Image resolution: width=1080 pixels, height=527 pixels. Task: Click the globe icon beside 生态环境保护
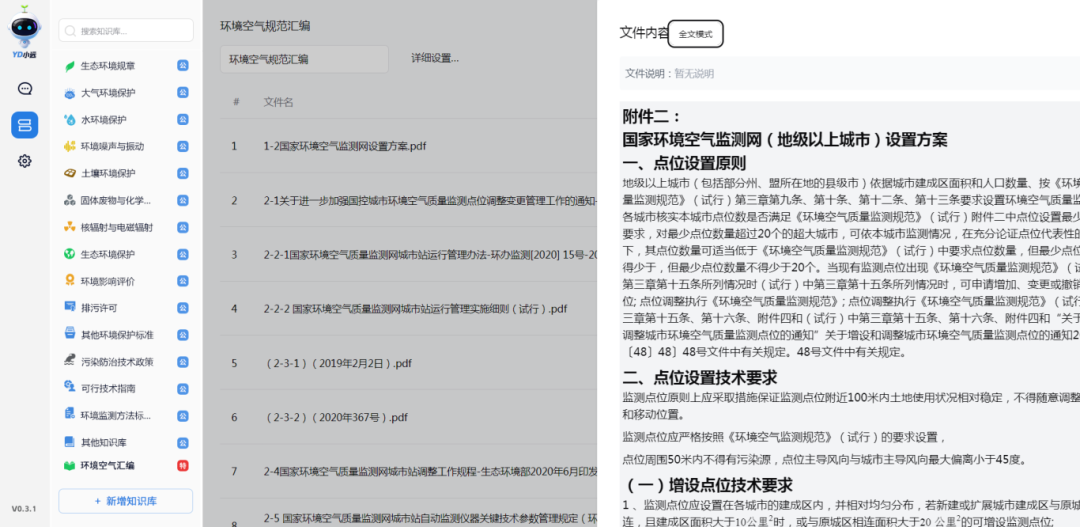point(70,254)
